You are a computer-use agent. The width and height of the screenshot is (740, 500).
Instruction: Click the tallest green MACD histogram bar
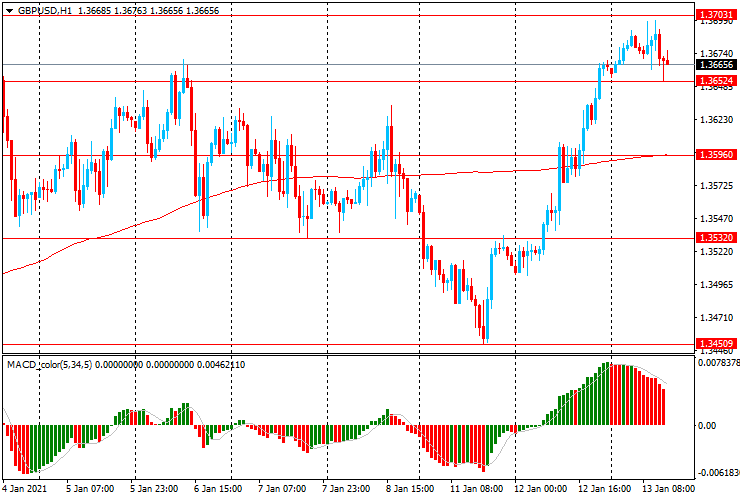point(606,395)
